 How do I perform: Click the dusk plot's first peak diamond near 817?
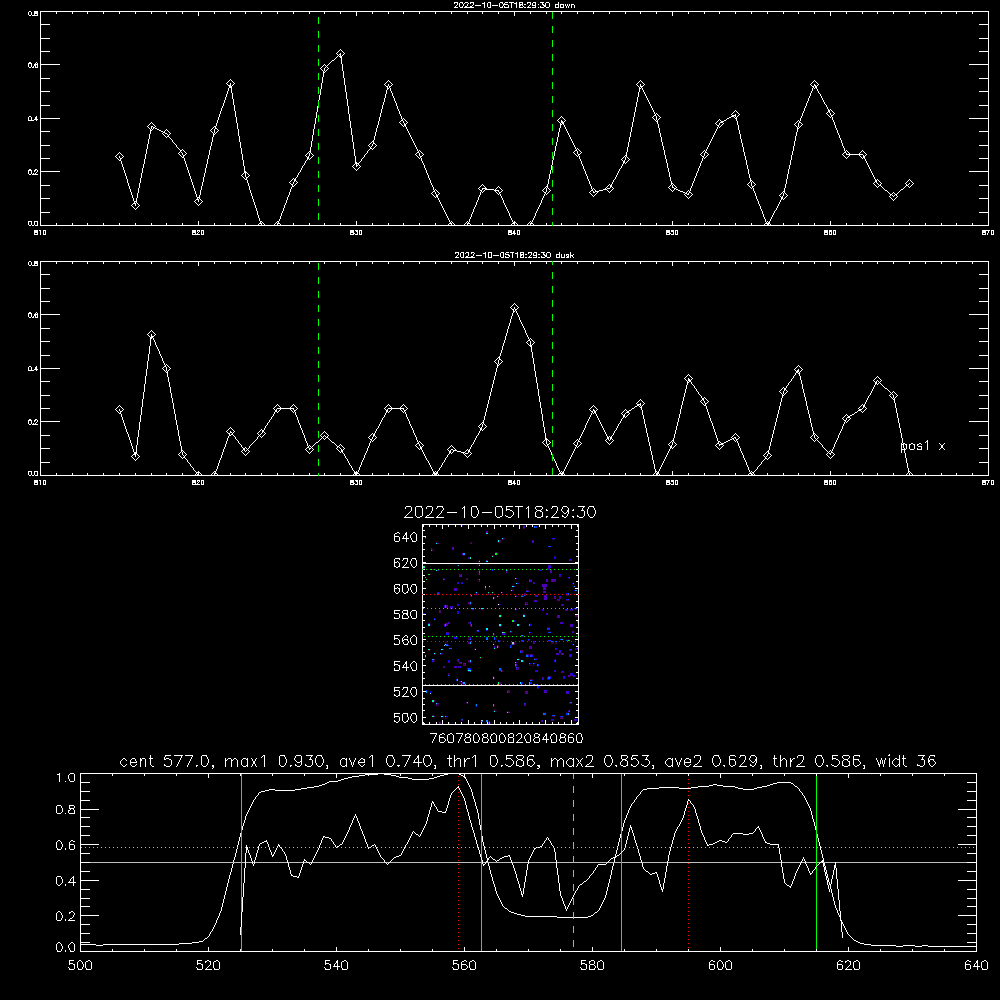(151, 335)
